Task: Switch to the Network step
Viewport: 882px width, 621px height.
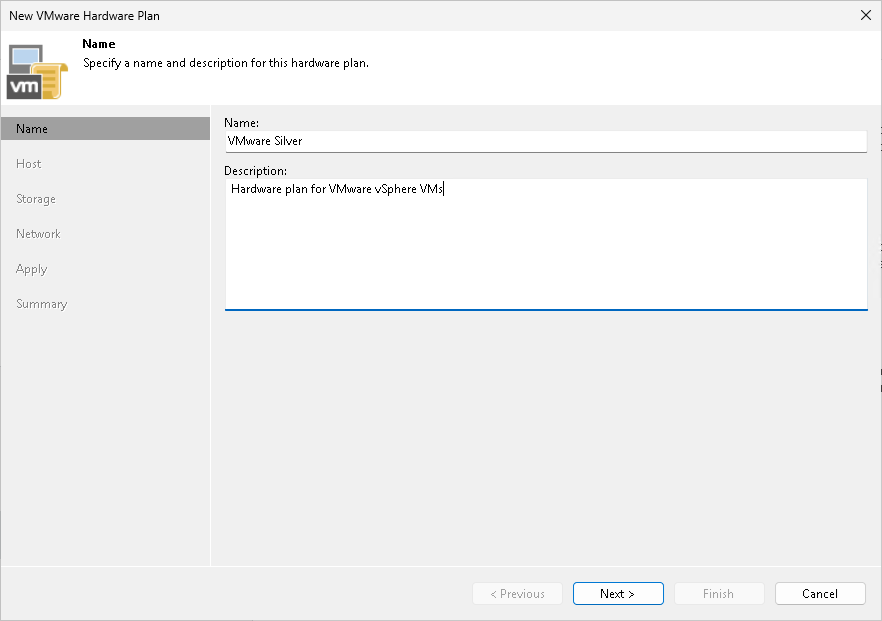Action: (x=38, y=233)
